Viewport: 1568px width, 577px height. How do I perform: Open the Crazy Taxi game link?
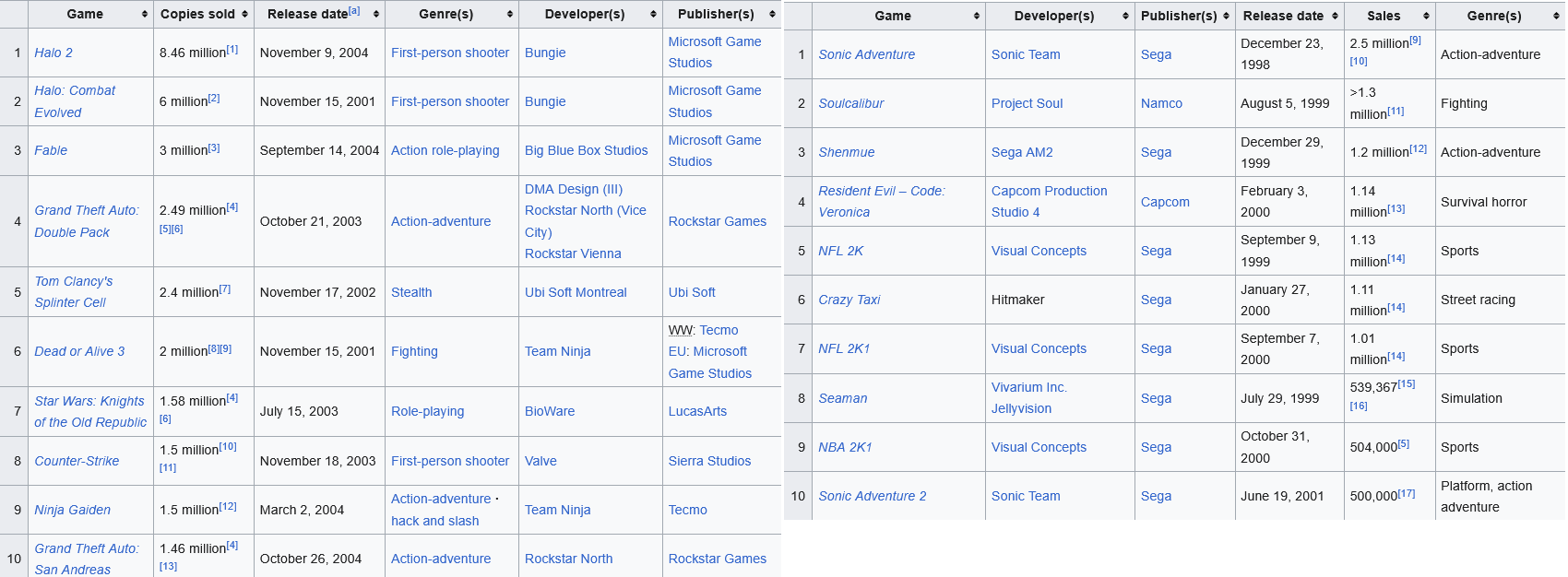pos(849,300)
